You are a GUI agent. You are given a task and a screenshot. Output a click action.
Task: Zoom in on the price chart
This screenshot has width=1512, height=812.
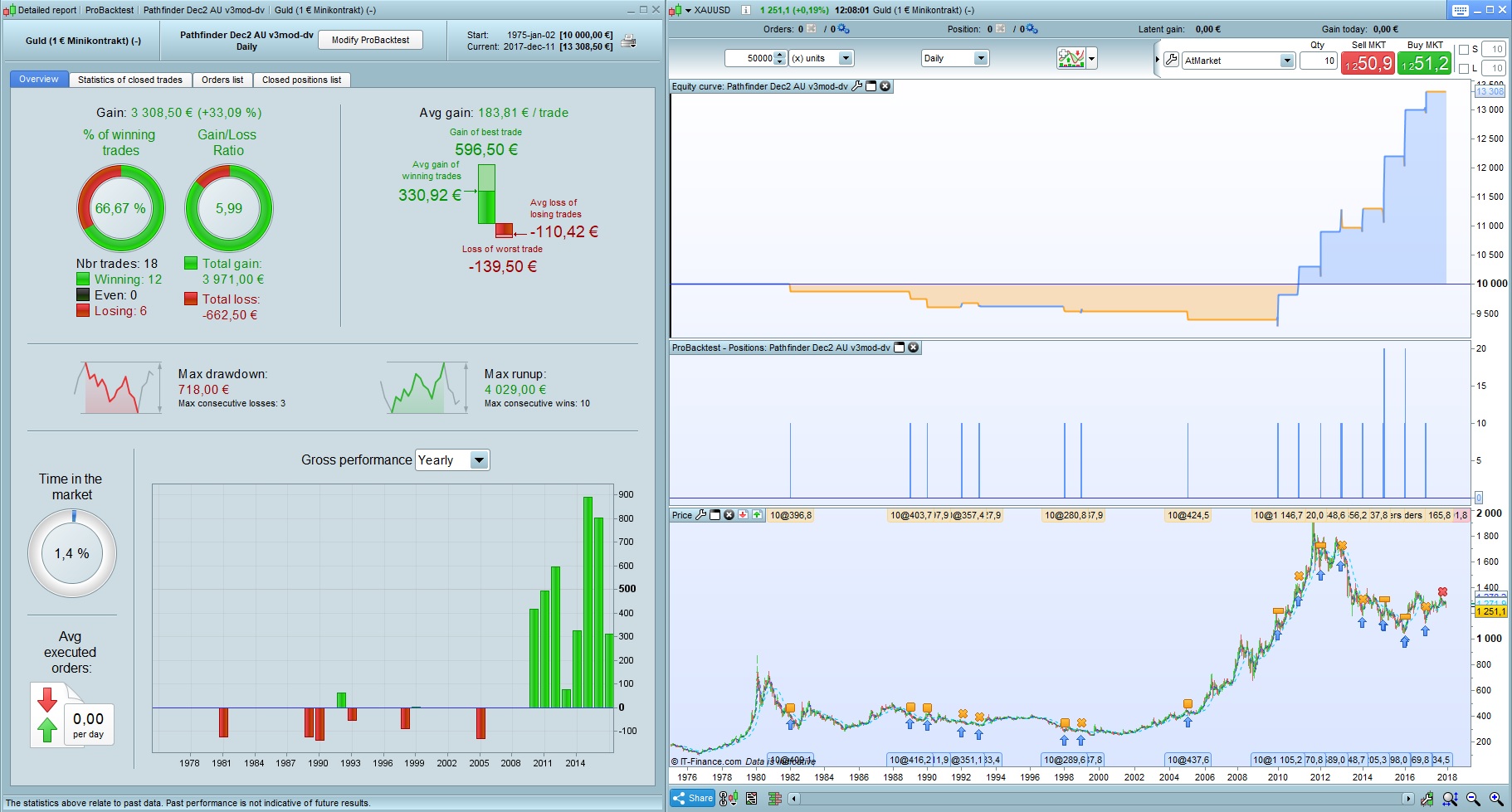(1496, 799)
